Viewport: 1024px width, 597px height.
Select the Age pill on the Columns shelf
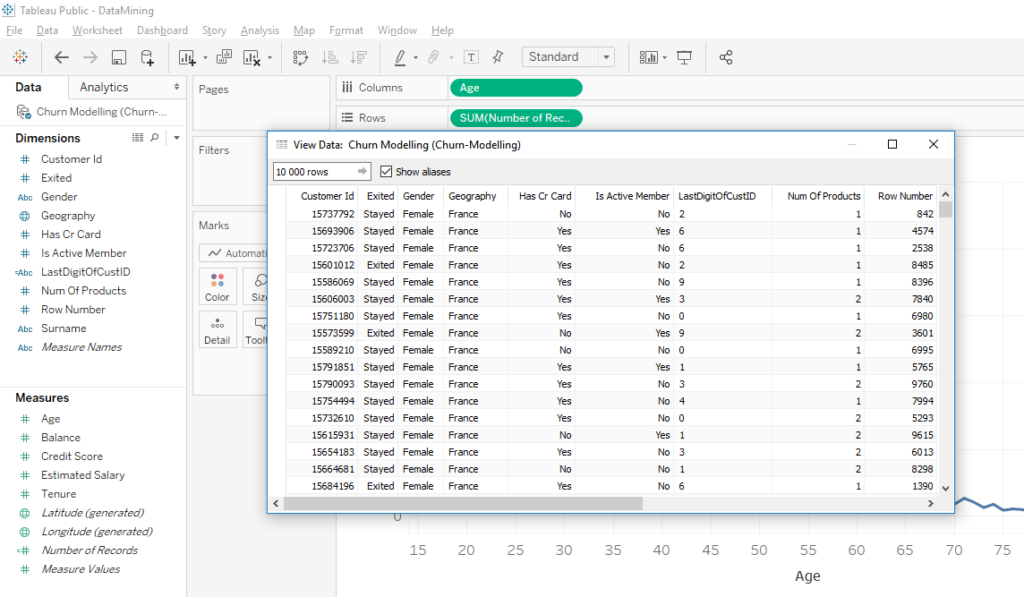[515, 88]
